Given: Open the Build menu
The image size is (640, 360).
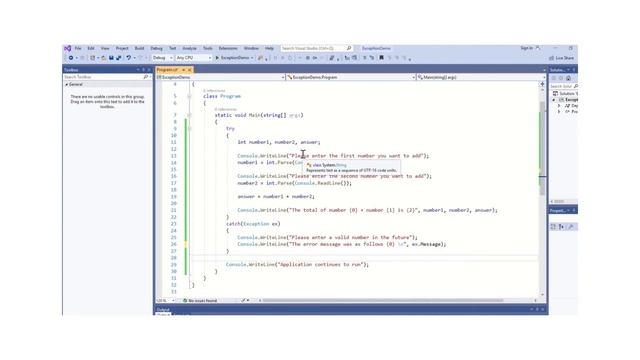Looking at the screenshot, I should (x=139, y=48).
